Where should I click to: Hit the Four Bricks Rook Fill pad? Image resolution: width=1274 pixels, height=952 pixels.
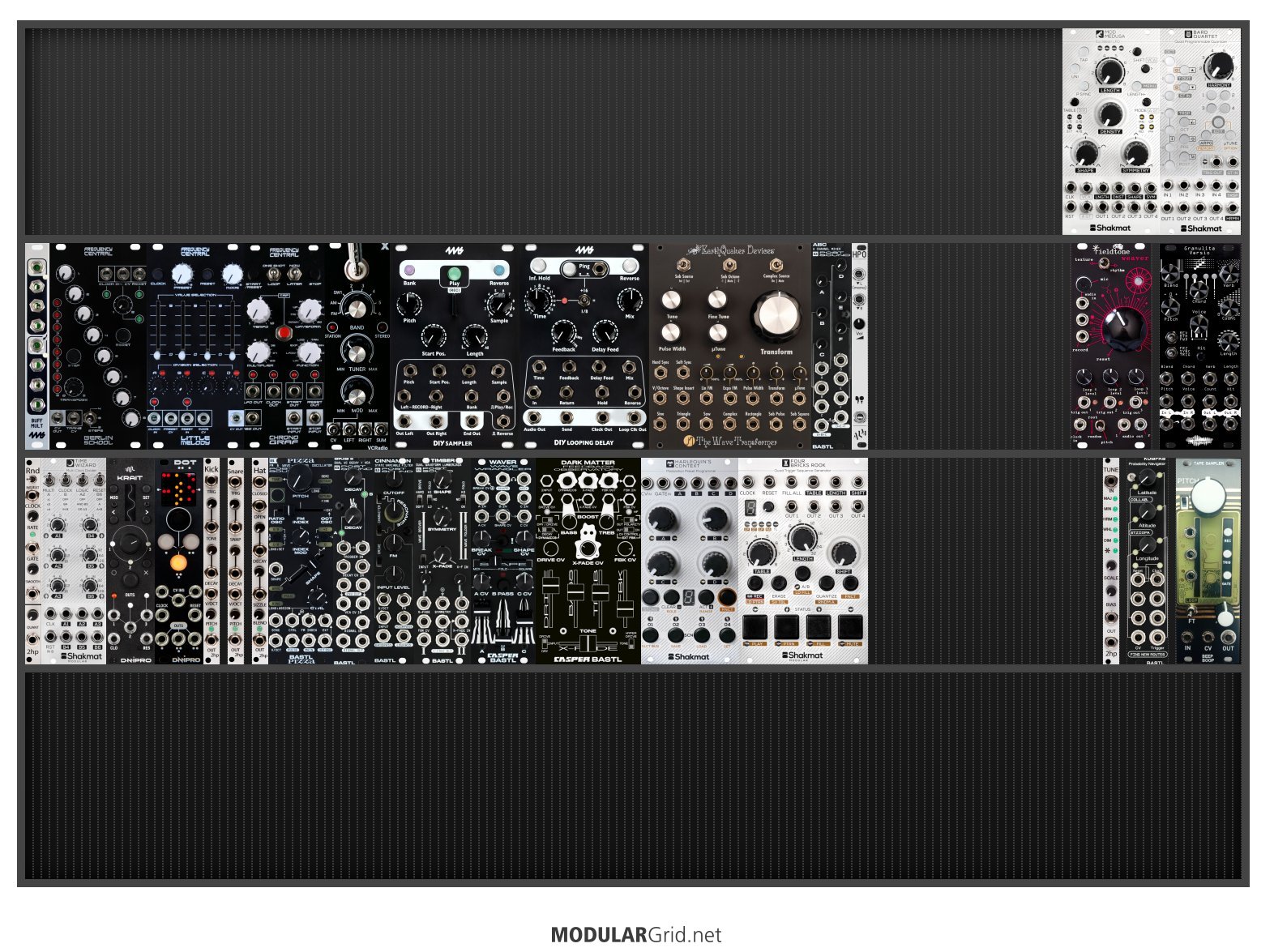(x=820, y=626)
